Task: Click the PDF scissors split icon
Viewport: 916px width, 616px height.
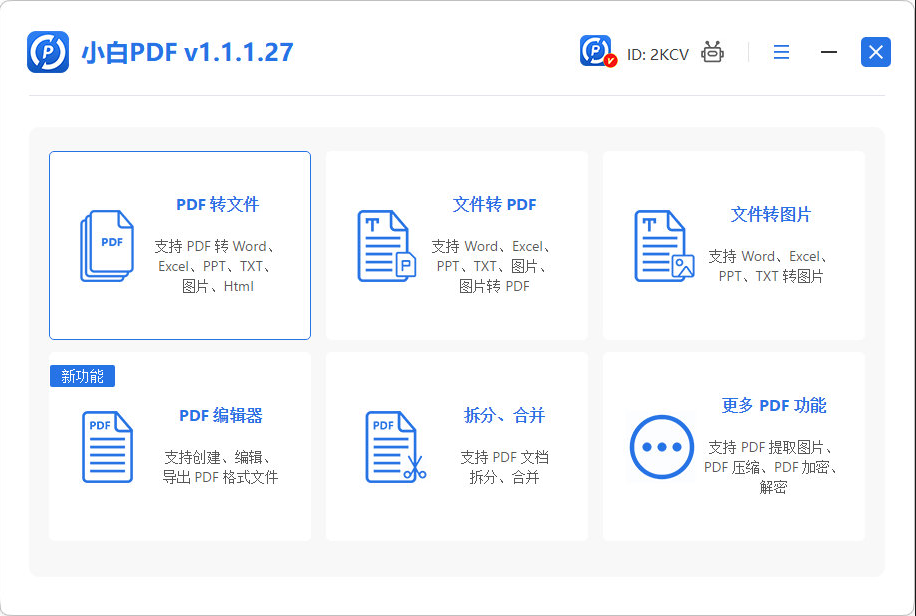Action: pyautogui.click(x=395, y=447)
